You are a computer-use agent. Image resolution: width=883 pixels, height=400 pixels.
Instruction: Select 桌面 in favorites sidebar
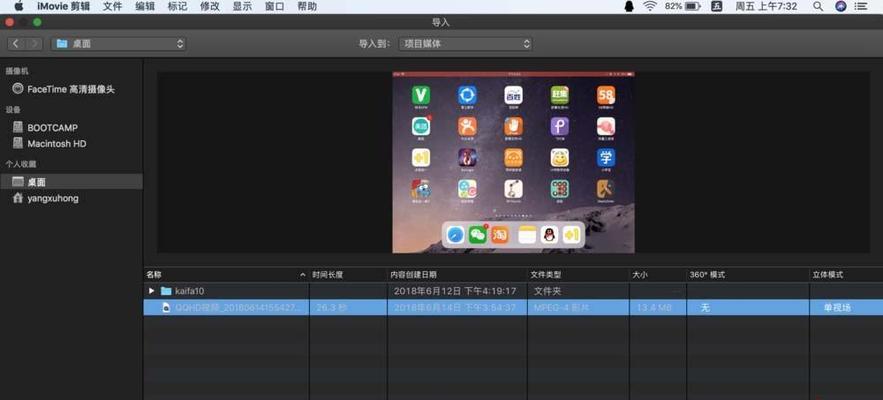pos(71,181)
